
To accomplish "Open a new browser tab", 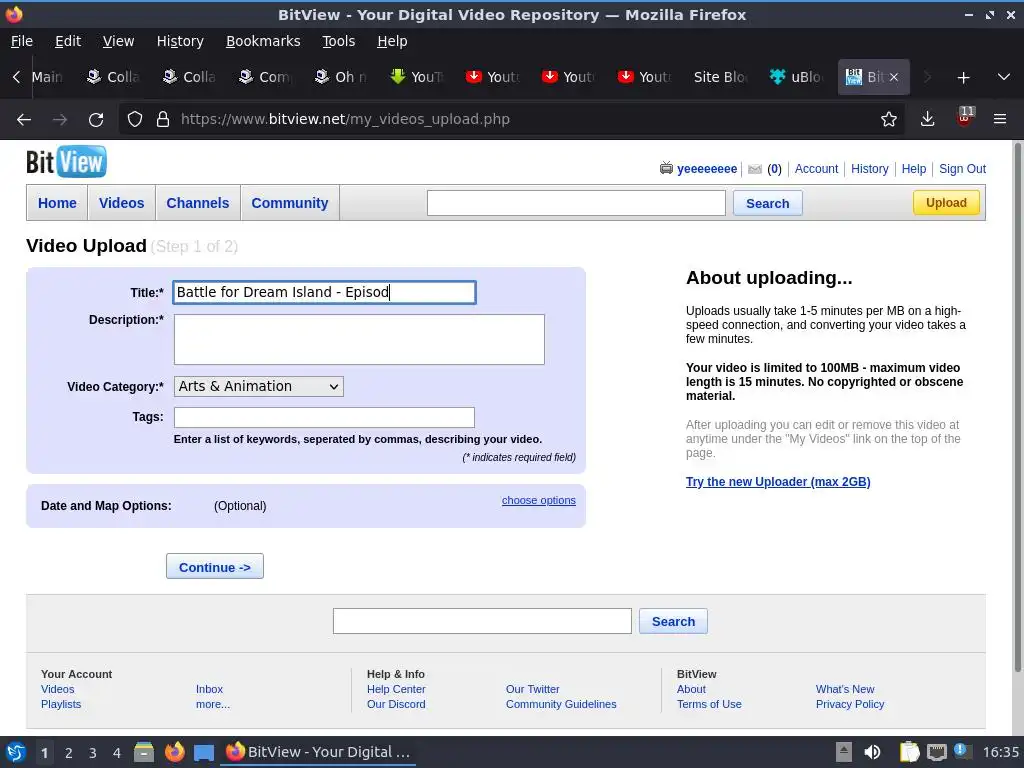I will 963,78.
